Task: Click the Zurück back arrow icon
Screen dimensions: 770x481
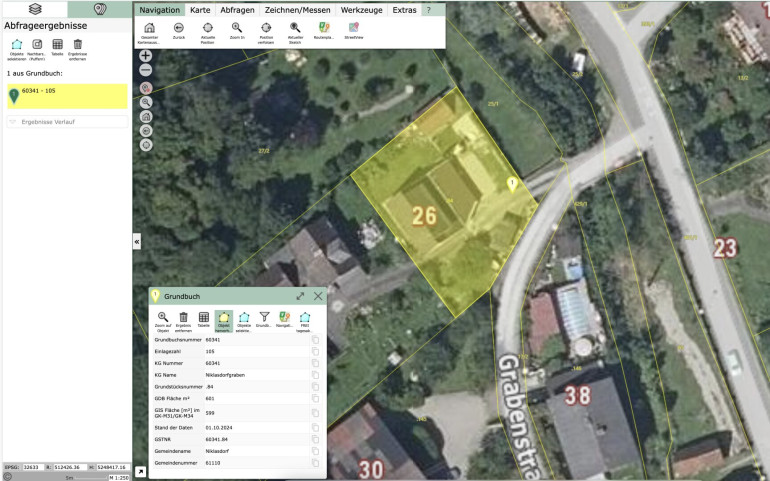Action: [178, 29]
